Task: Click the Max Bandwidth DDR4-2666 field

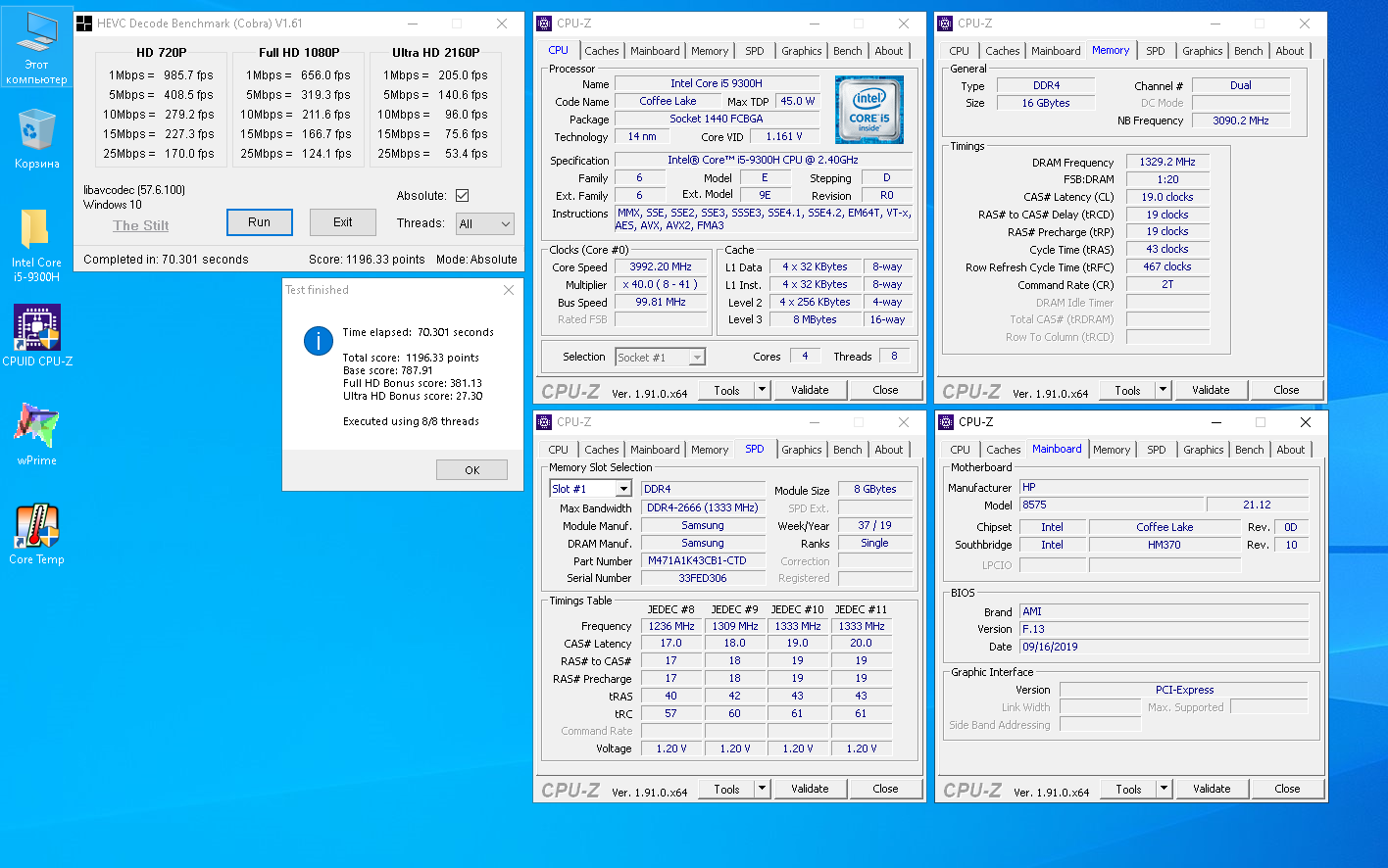Action: [x=703, y=508]
